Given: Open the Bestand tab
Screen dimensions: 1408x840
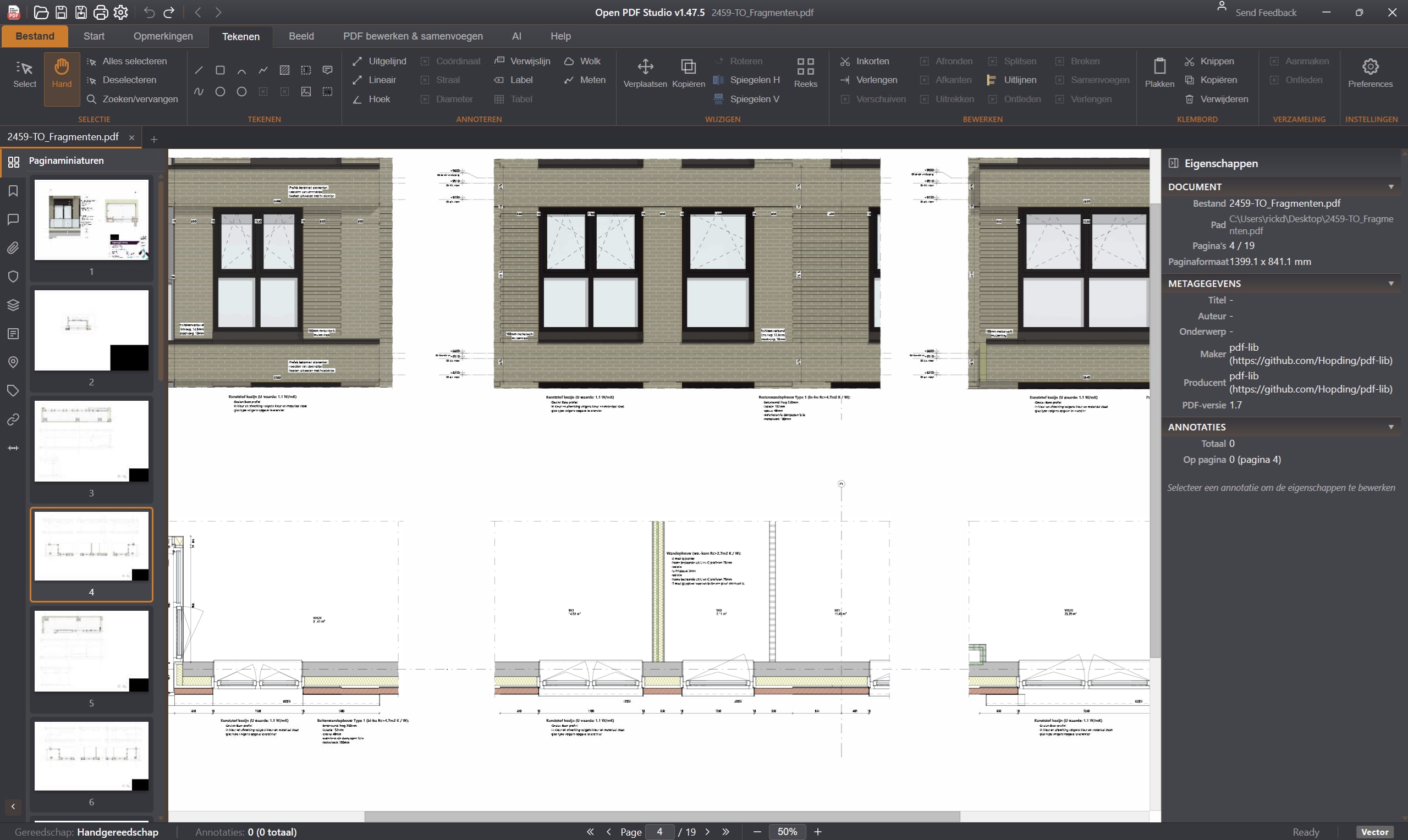Looking at the screenshot, I should click(x=35, y=36).
